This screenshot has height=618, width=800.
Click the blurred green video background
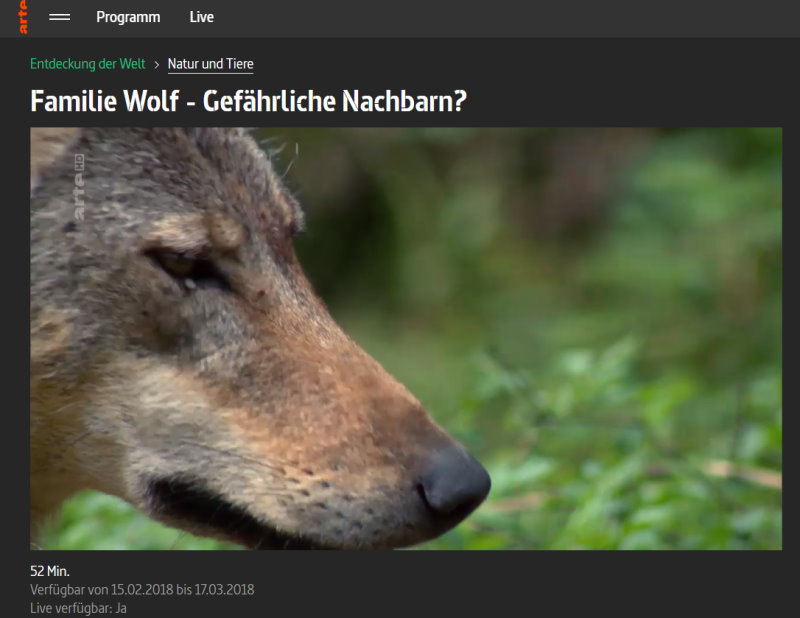(620, 300)
